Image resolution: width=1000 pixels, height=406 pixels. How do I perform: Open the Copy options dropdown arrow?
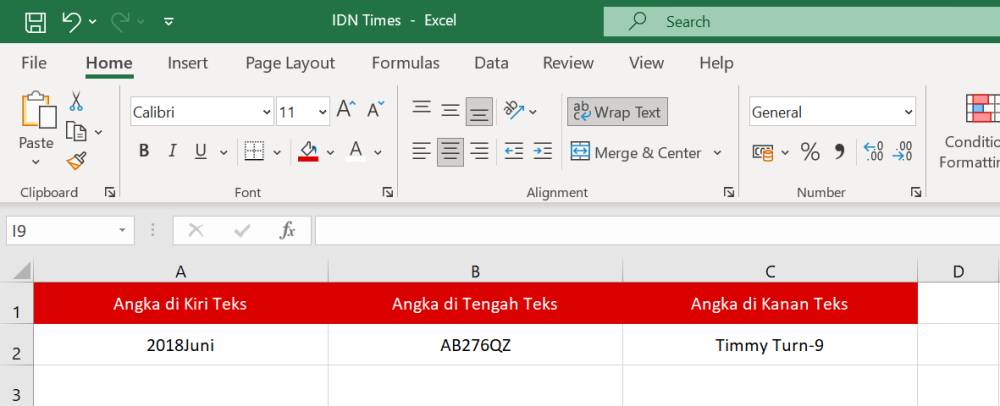[x=98, y=133]
